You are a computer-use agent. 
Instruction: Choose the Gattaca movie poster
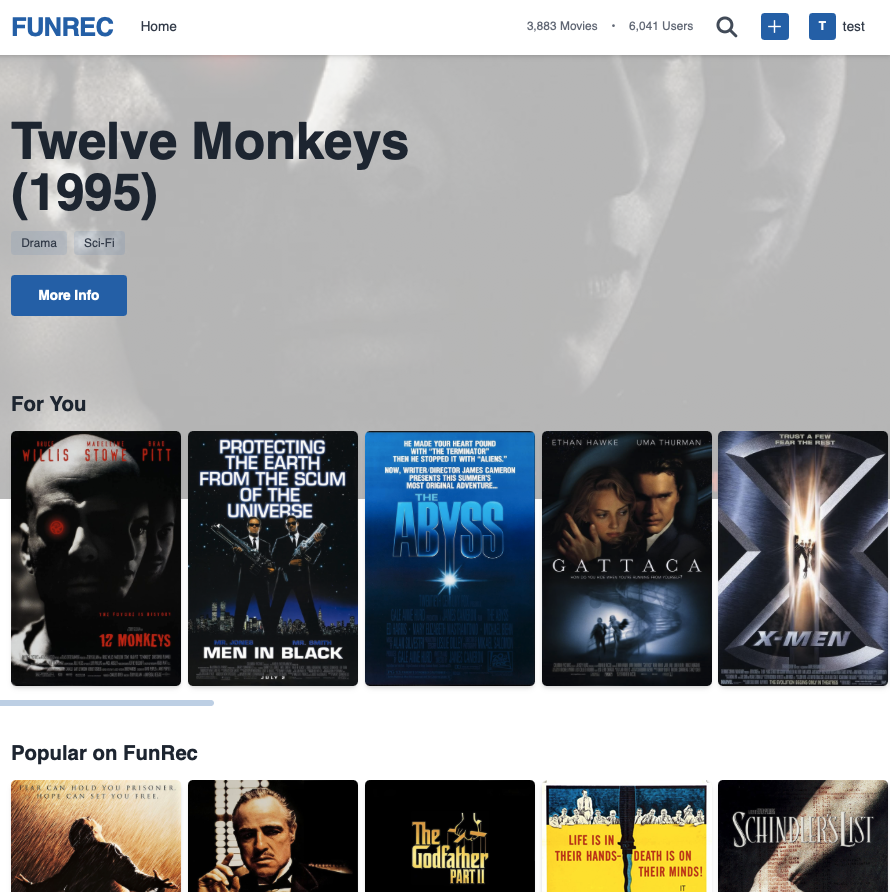click(x=627, y=558)
